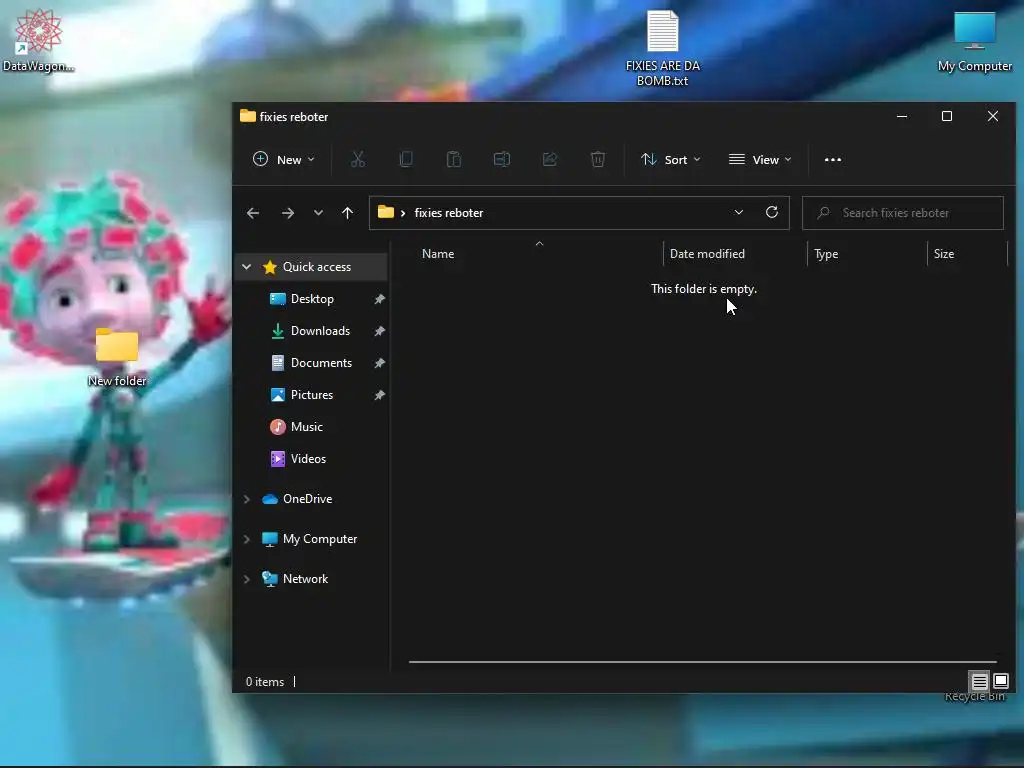Switch to details view layout icon
This screenshot has width=1024, height=768.
[980, 682]
